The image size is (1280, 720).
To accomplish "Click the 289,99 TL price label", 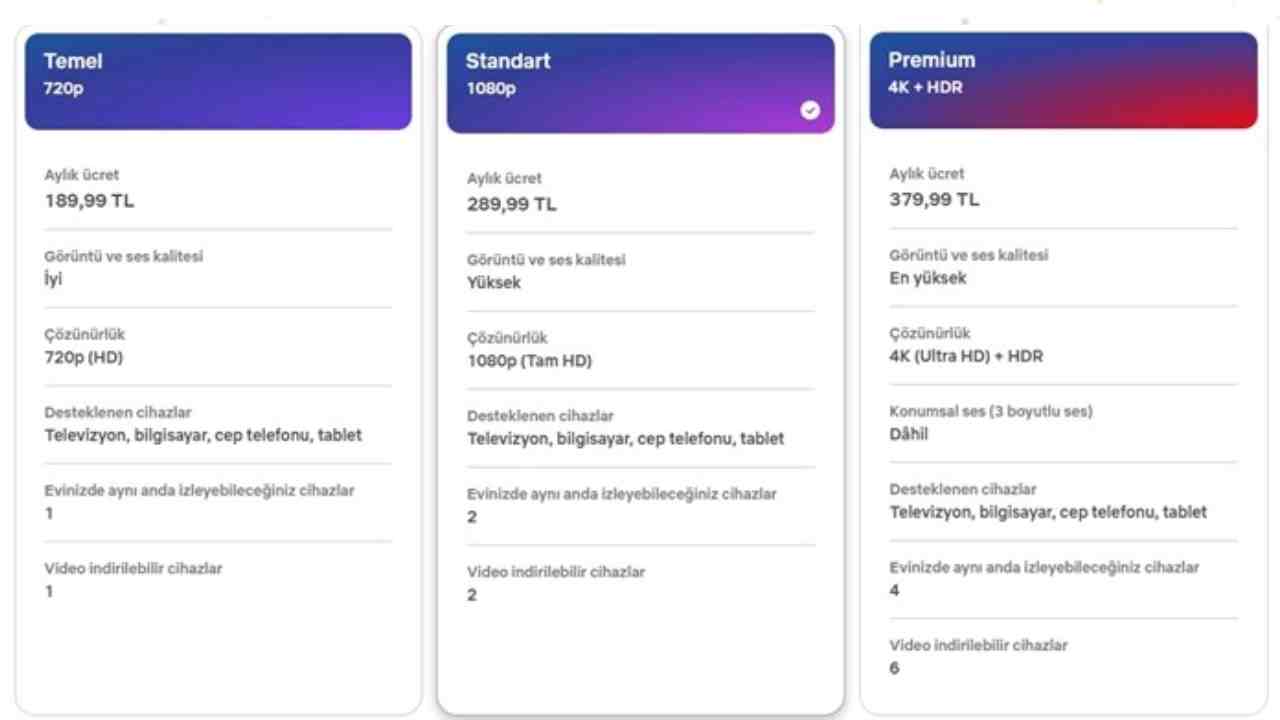I will tap(512, 204).
